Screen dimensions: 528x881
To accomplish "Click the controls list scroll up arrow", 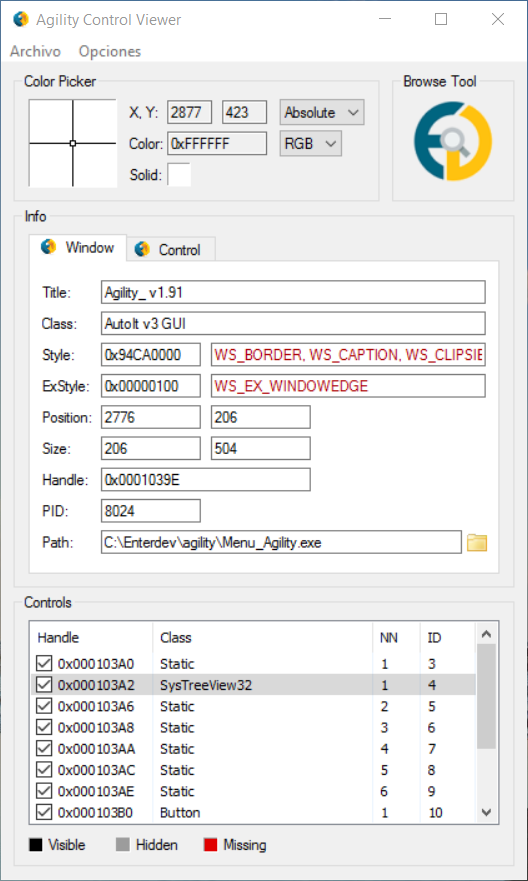I will pyautogui.click(x=486, y=633).
